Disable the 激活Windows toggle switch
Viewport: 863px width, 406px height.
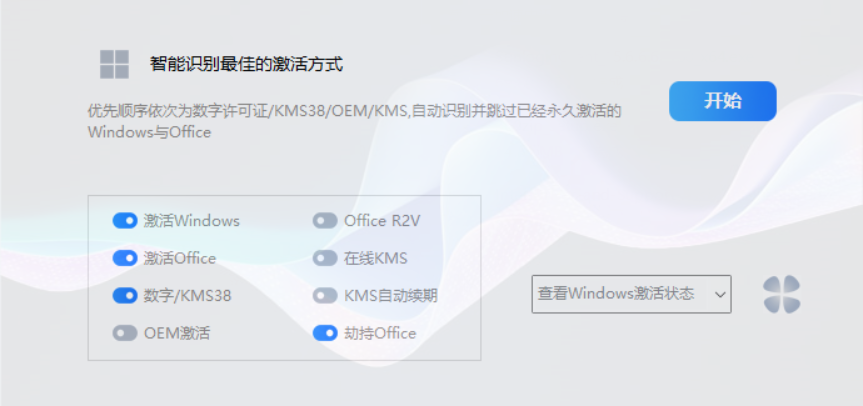tap(125, 221)
